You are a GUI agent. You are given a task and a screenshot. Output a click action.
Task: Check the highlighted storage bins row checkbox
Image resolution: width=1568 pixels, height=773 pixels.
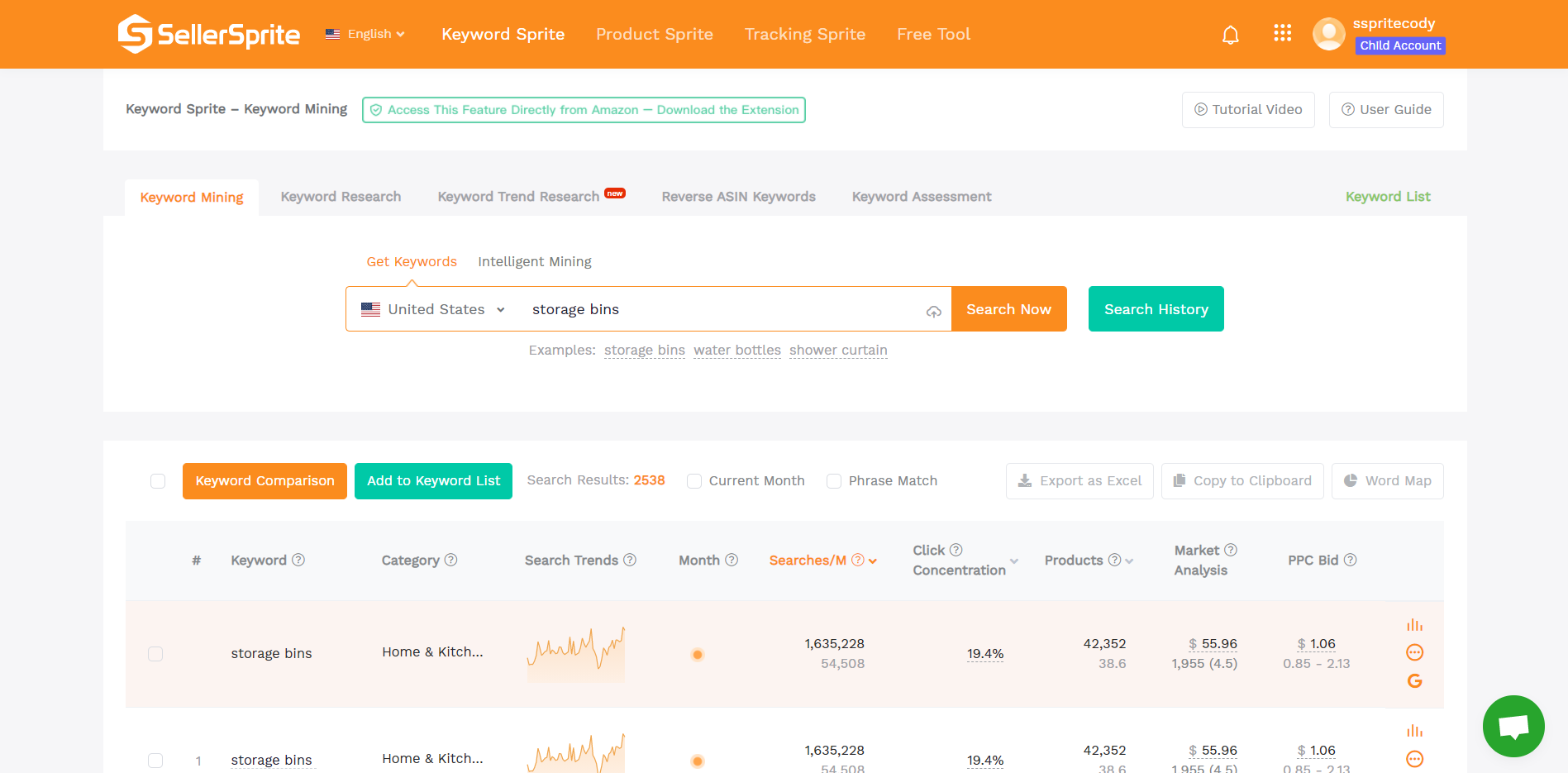(x=155, y=654)
